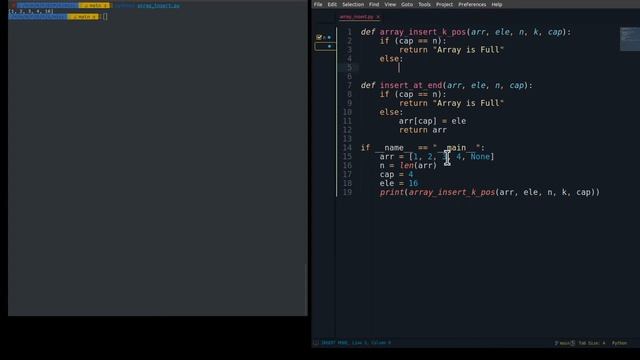The width and height of the screenshot is (640, 360).
Task: Click the [1, 2, 3, 4, 16] terminal output
Action: pos(31,11)
